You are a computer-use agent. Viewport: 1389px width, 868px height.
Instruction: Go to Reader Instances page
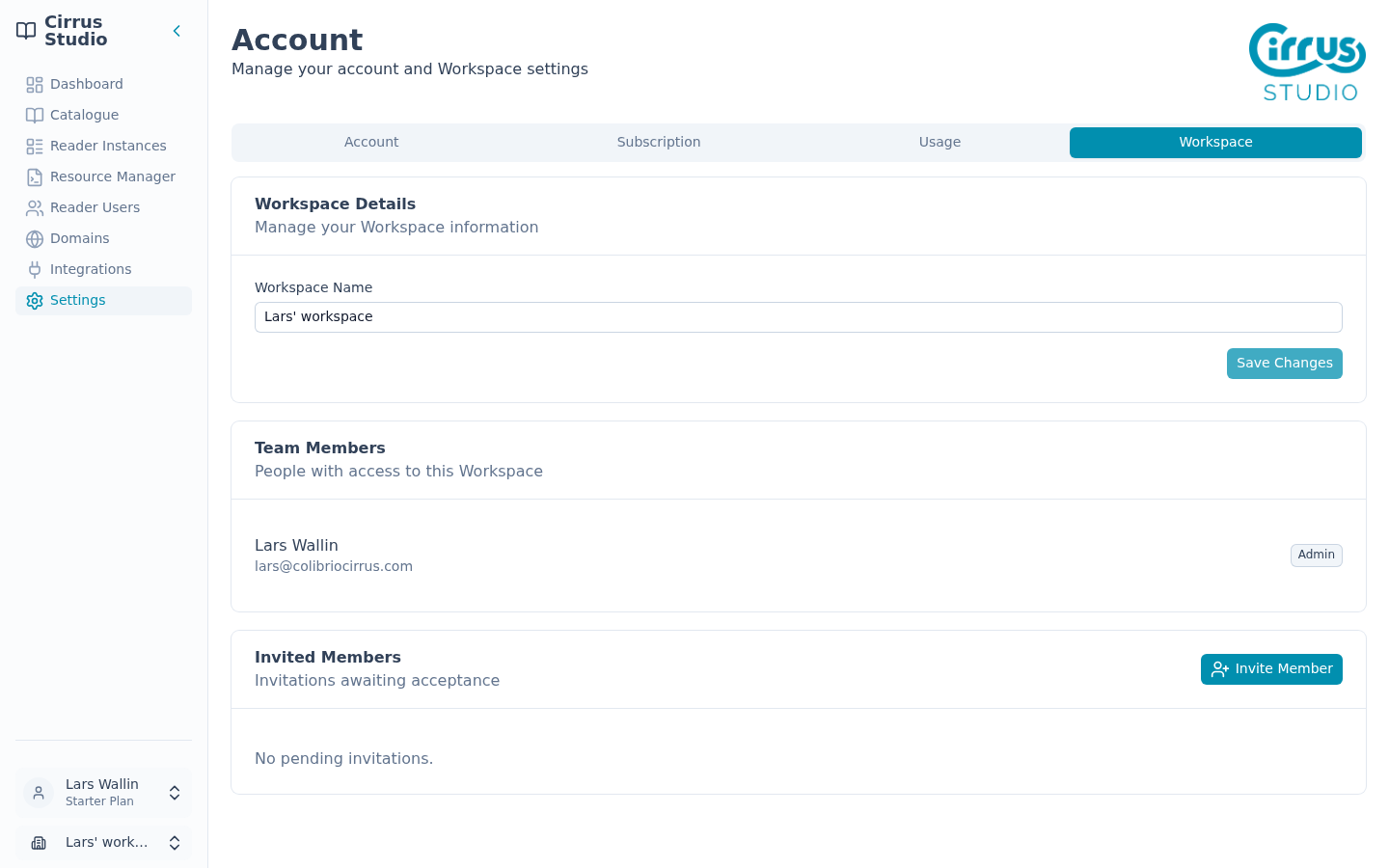(x=103, y=147)
